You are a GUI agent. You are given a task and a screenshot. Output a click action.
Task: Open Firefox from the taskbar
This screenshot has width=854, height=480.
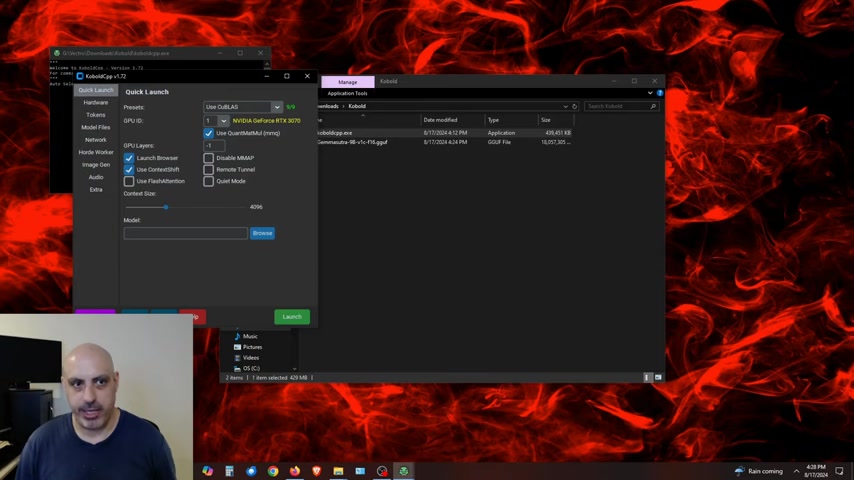point(295,471)
